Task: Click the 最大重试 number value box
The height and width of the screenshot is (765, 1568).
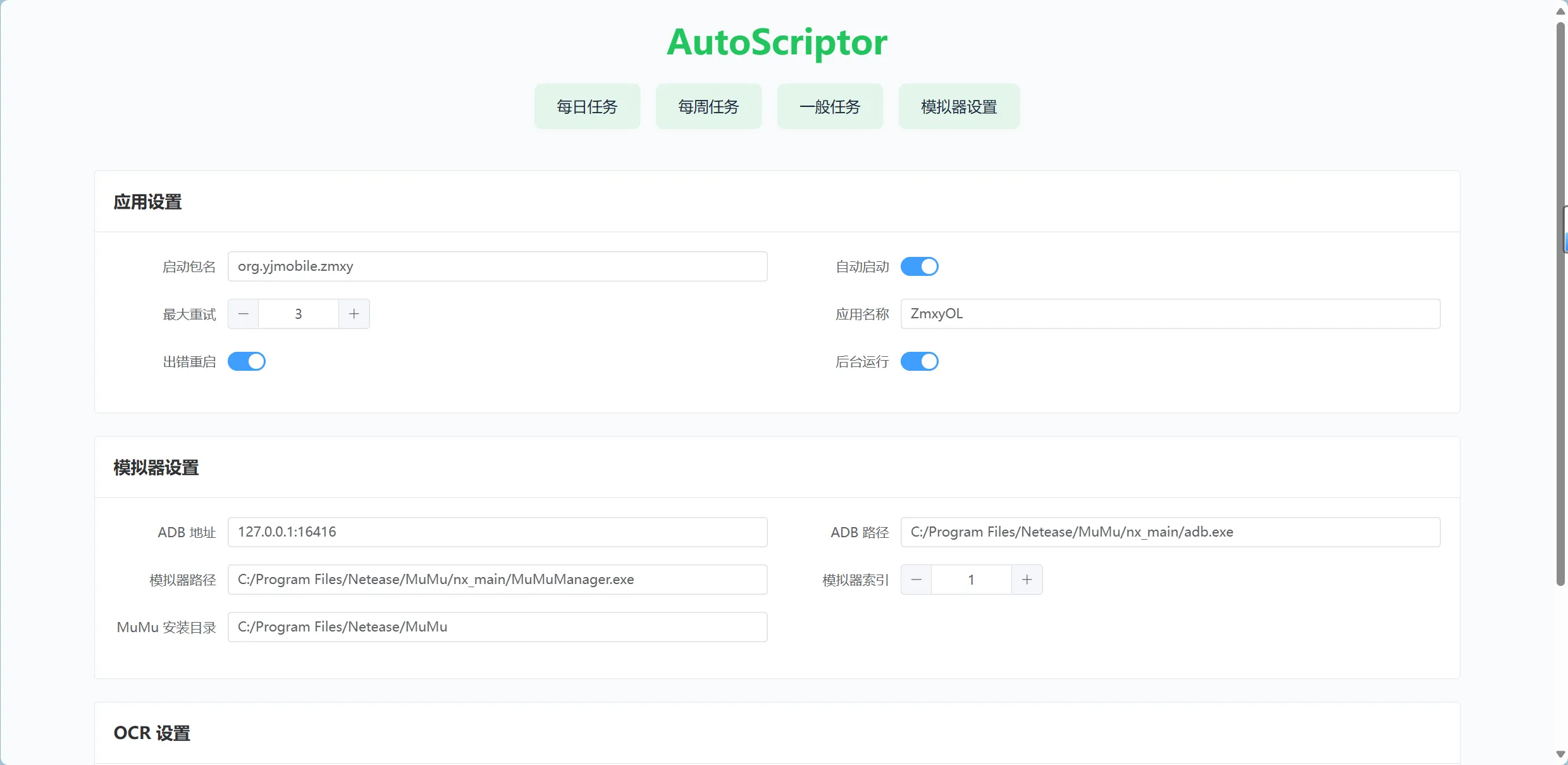Action: coord(299,314)
